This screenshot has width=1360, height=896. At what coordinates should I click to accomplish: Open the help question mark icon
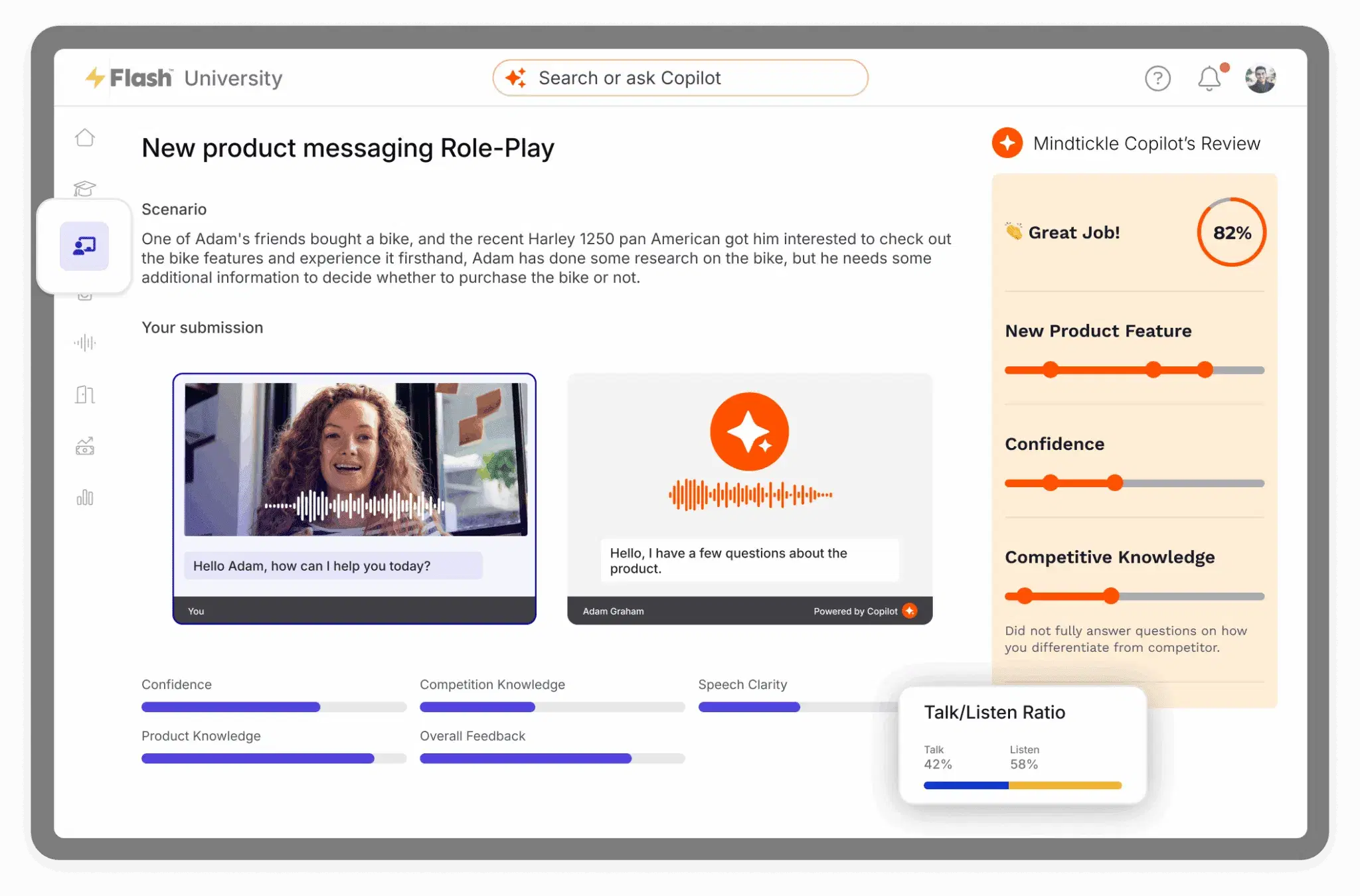[x=1157, y=78]
